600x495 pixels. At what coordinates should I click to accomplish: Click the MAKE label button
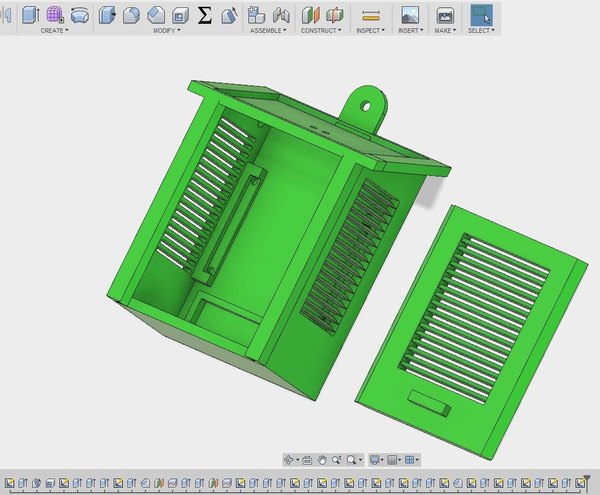click(x=445, y=30)
